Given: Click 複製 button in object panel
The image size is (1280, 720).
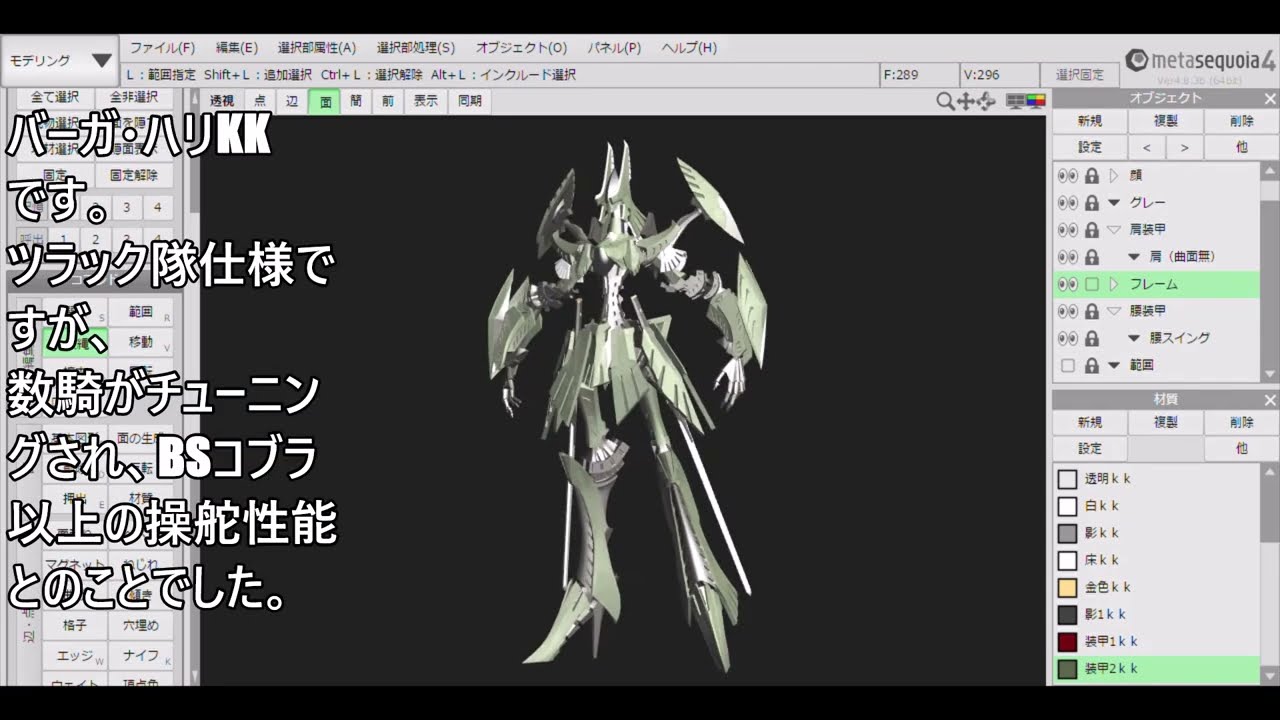Looking at the screenshot, I should [x=1165, y=120].
